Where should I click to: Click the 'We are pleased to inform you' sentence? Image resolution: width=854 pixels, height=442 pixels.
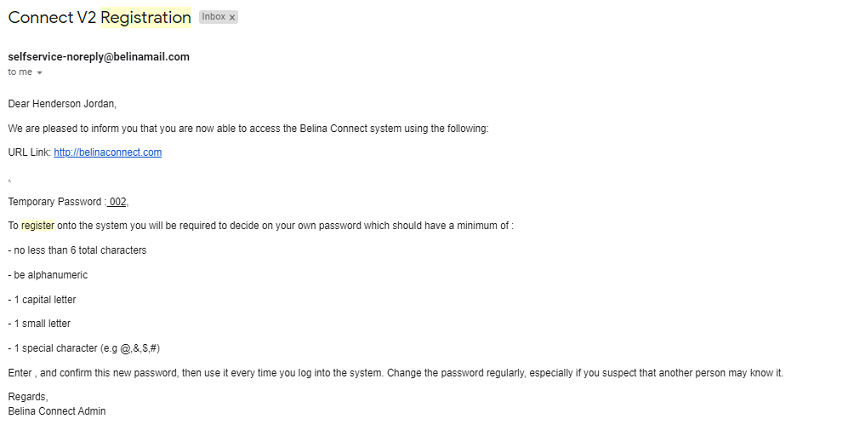[x=248, y=128]
